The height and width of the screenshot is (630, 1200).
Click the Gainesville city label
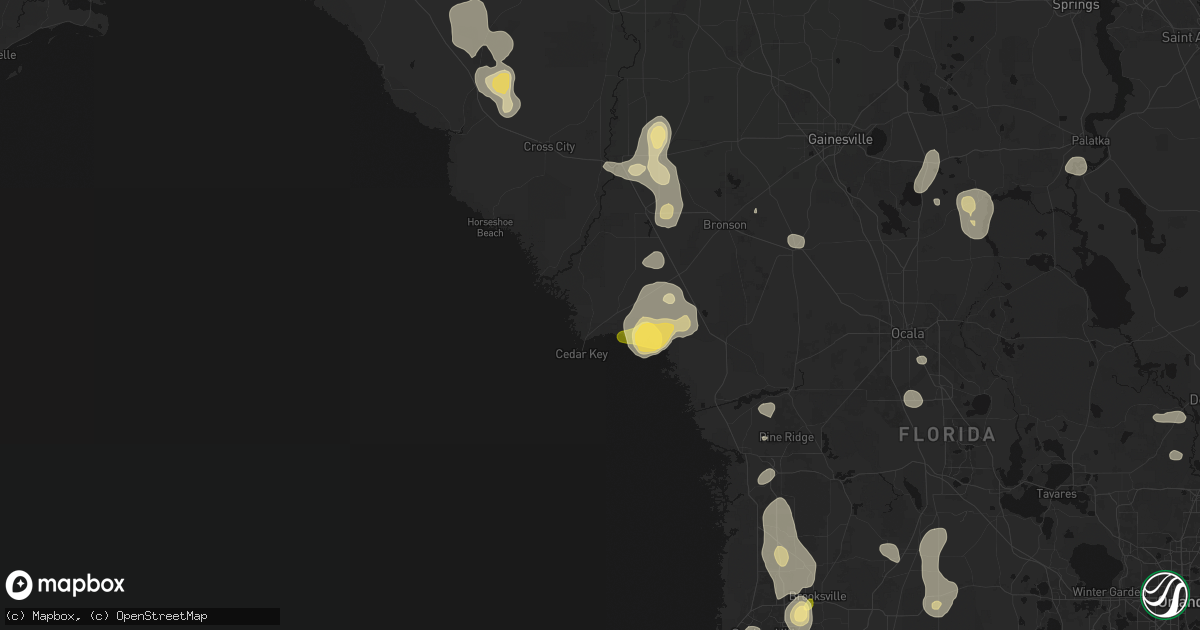point(840,139)
